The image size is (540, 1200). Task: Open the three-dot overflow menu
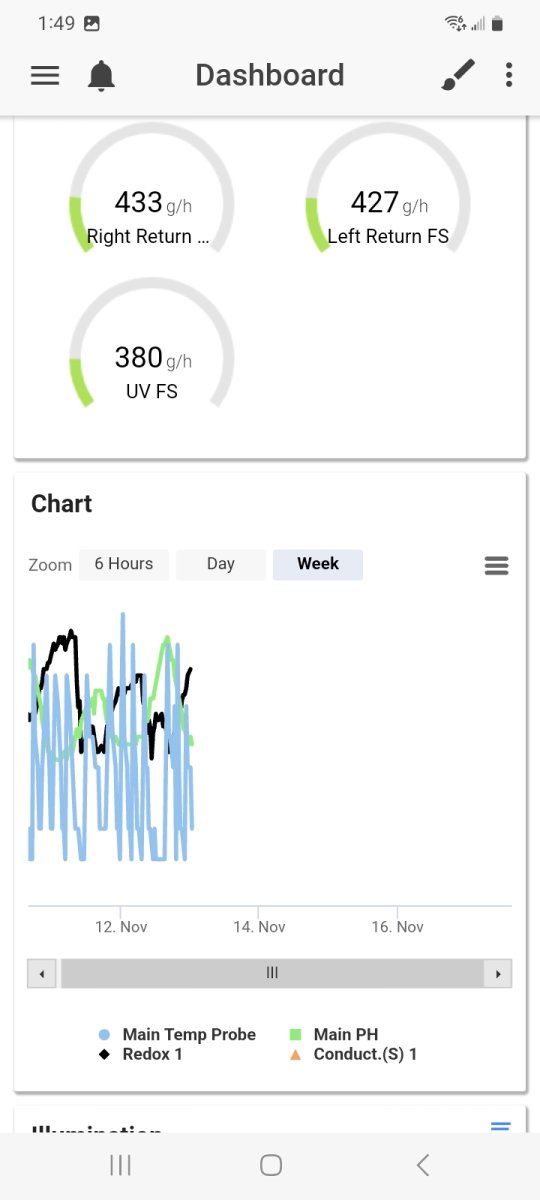(509, 75)
